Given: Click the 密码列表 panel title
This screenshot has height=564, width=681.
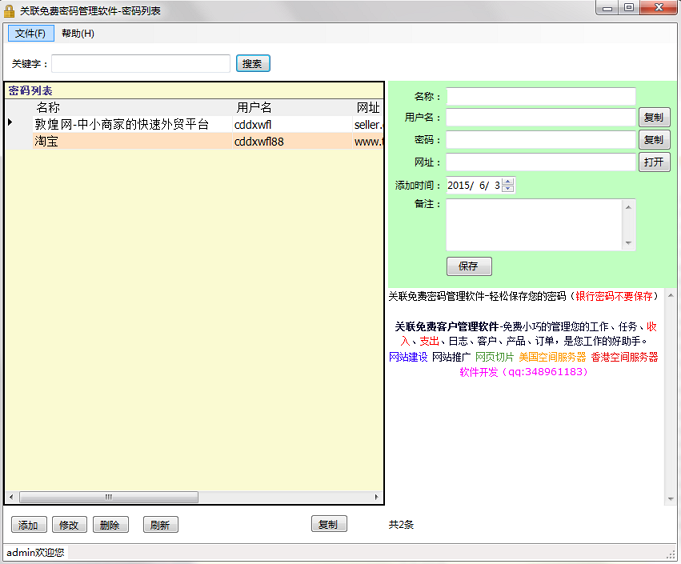Looking at the screenshot, I should (x=30, y=90).
